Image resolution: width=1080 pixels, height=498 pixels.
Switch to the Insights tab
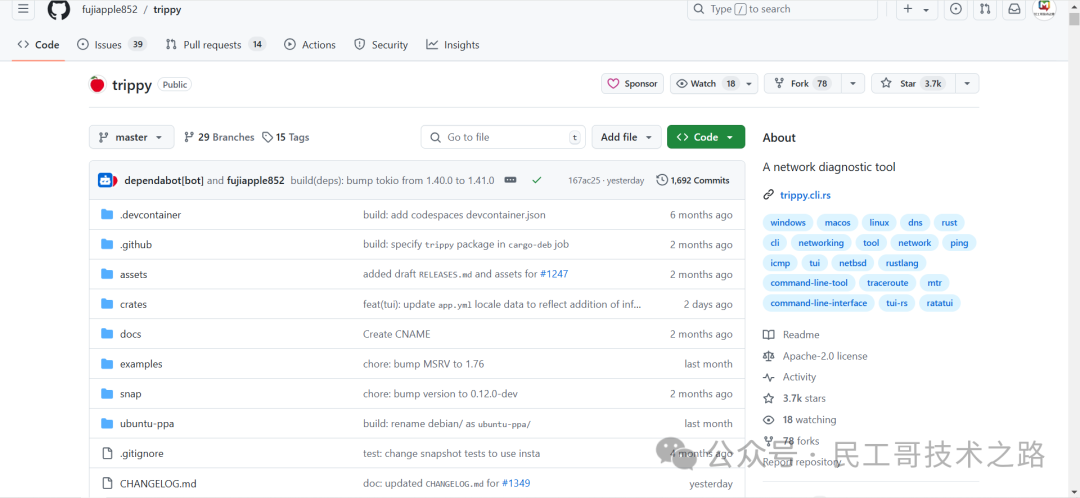click(453, 45)
